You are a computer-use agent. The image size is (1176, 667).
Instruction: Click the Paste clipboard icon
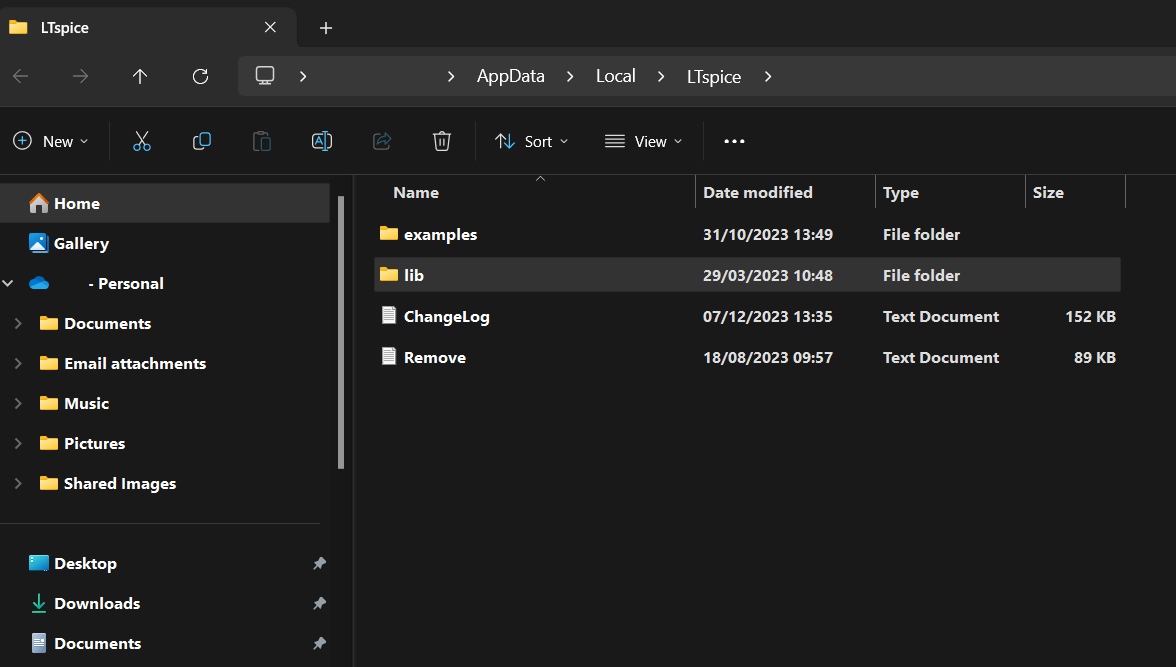262,141
